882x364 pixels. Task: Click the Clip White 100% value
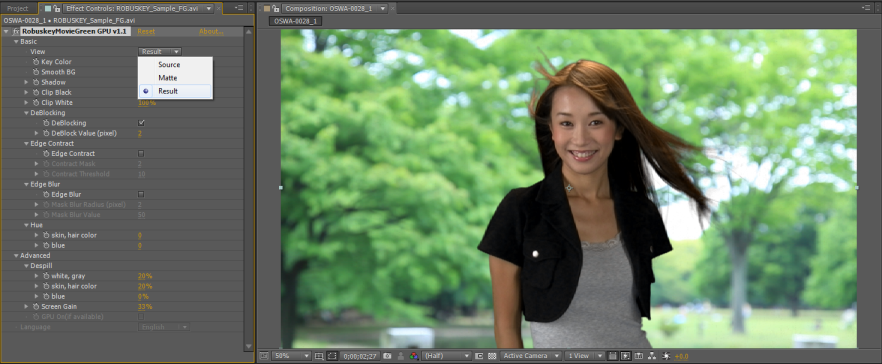point(147,103)
